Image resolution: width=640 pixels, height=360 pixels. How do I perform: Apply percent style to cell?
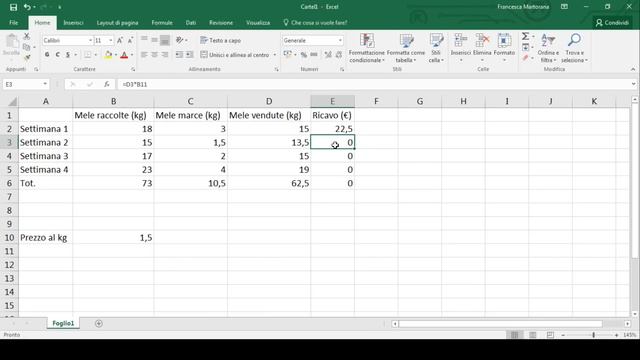[x=304, y=55]
